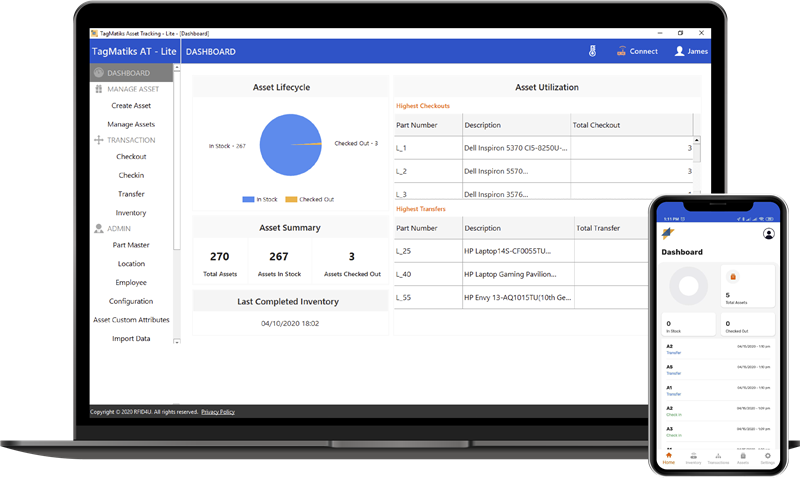Viewport: 800px width, 478px height.
Task: Open Create Asset in sidebar
Action: point(131,106)
